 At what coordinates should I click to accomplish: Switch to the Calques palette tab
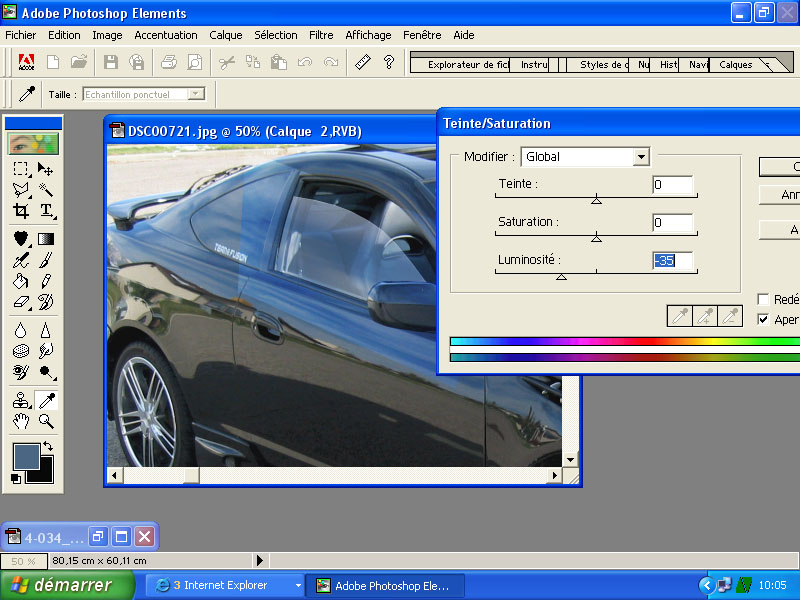[736, 65]
